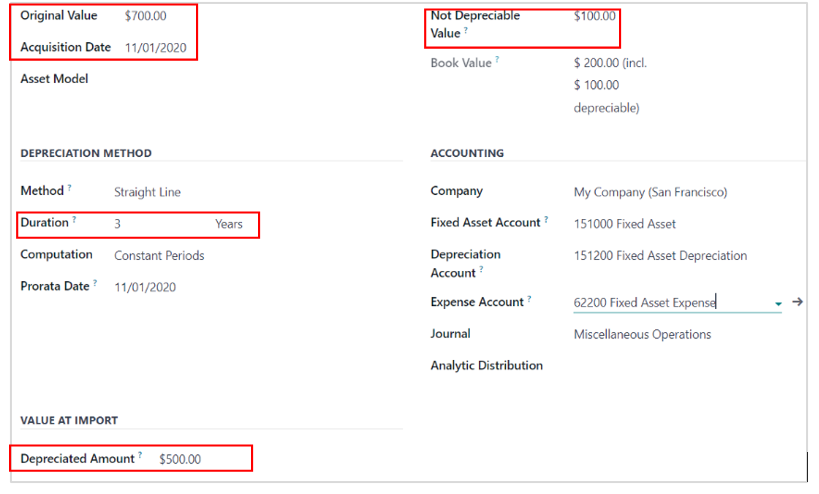Expand the Expense Account dropdown arrow
The height and width of the screenshot is (494, 819).
point(778,303)
